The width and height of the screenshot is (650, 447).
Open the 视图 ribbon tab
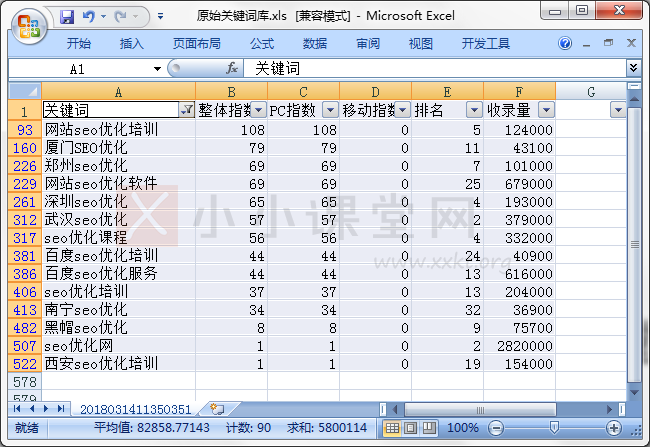click(420, 44)
